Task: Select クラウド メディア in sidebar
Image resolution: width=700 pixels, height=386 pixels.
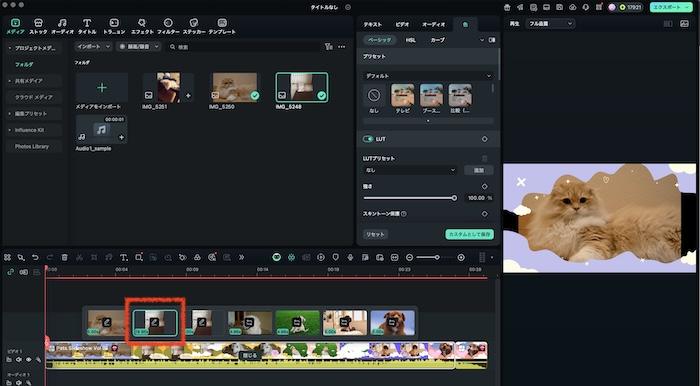Action: (x=34, y=97)
